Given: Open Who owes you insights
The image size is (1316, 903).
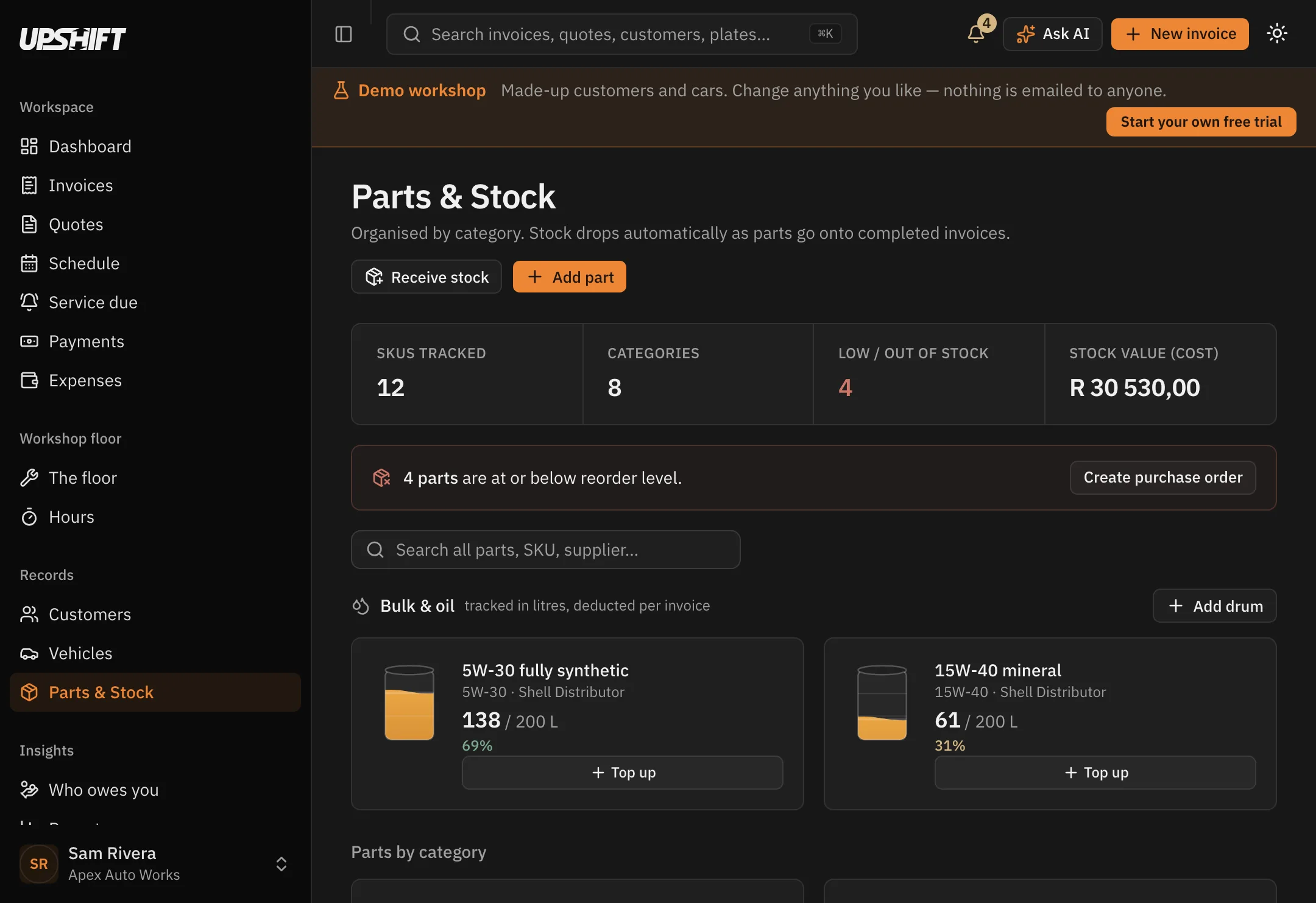Looking at the screenshot, I should (x=155, y=790).
